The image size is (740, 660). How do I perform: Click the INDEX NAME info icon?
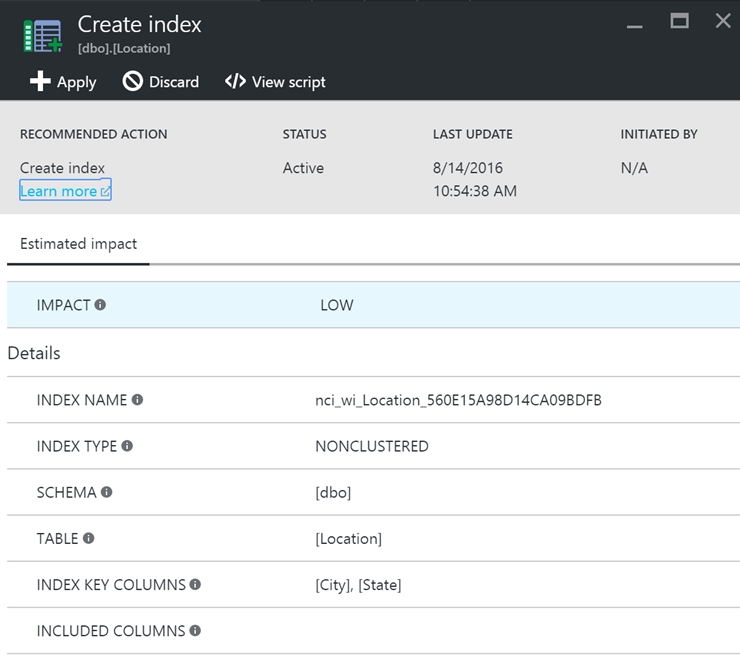pyautogui.click(x=137, y=400)
